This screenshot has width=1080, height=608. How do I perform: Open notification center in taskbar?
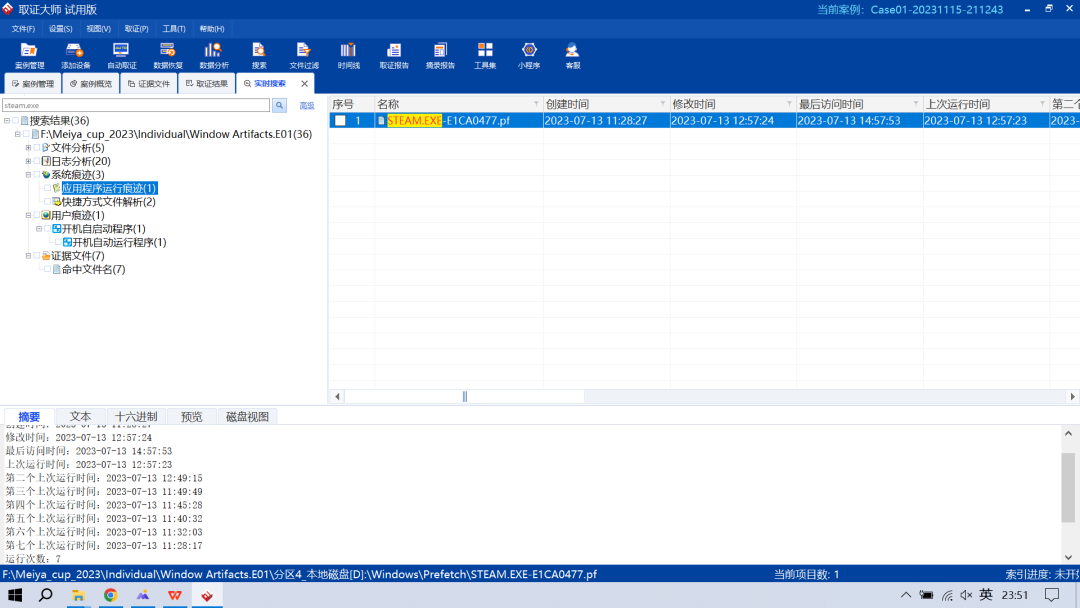(1052, 596)
